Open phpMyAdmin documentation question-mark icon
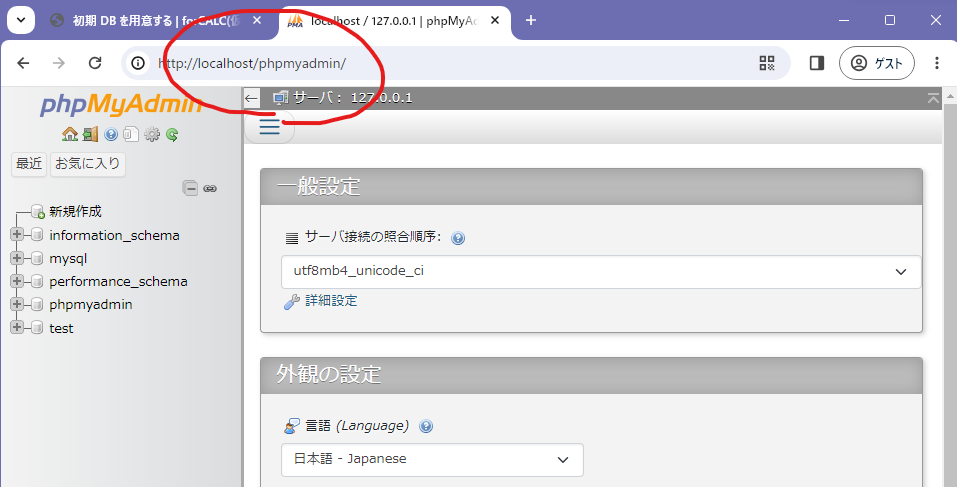This screenshot has width=957, height=487. pyautogui.click(x=111, y=134)
